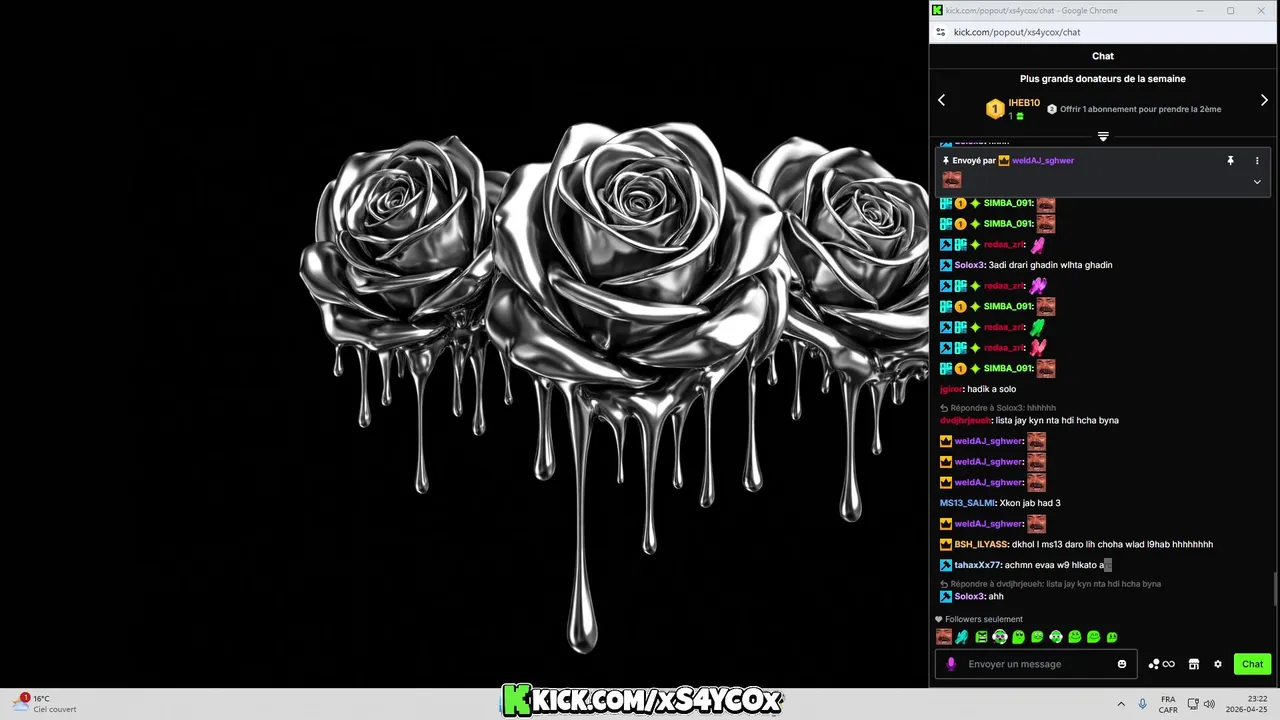Click the emote thumbnail in pinned message
Viewport: 1280px width, 720px height.
pos(952,180)
